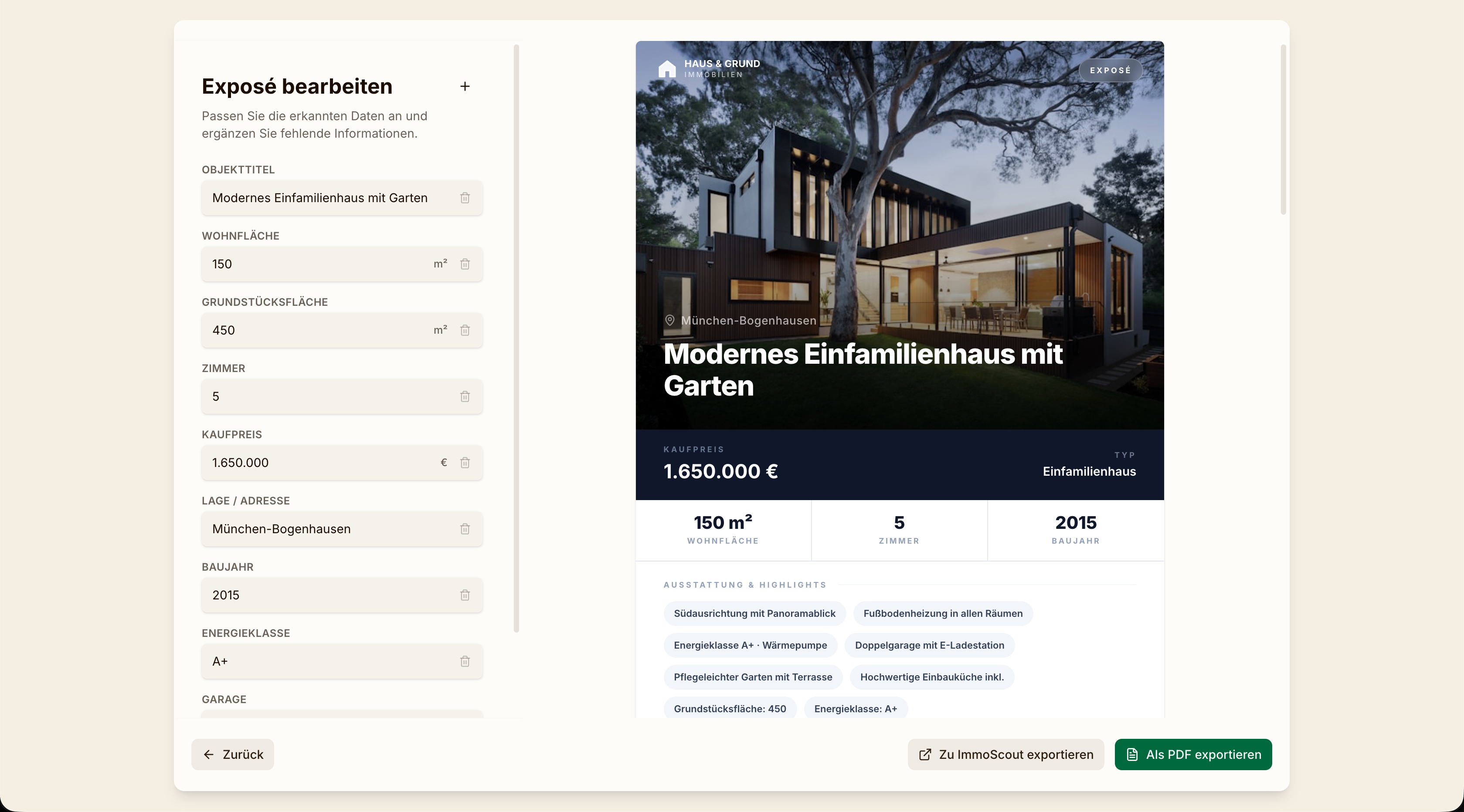This screenshot has height=812, width=1464.
Task: Delete the Objekttitel field with its trash icon
Action: click(x=465, y=198)
